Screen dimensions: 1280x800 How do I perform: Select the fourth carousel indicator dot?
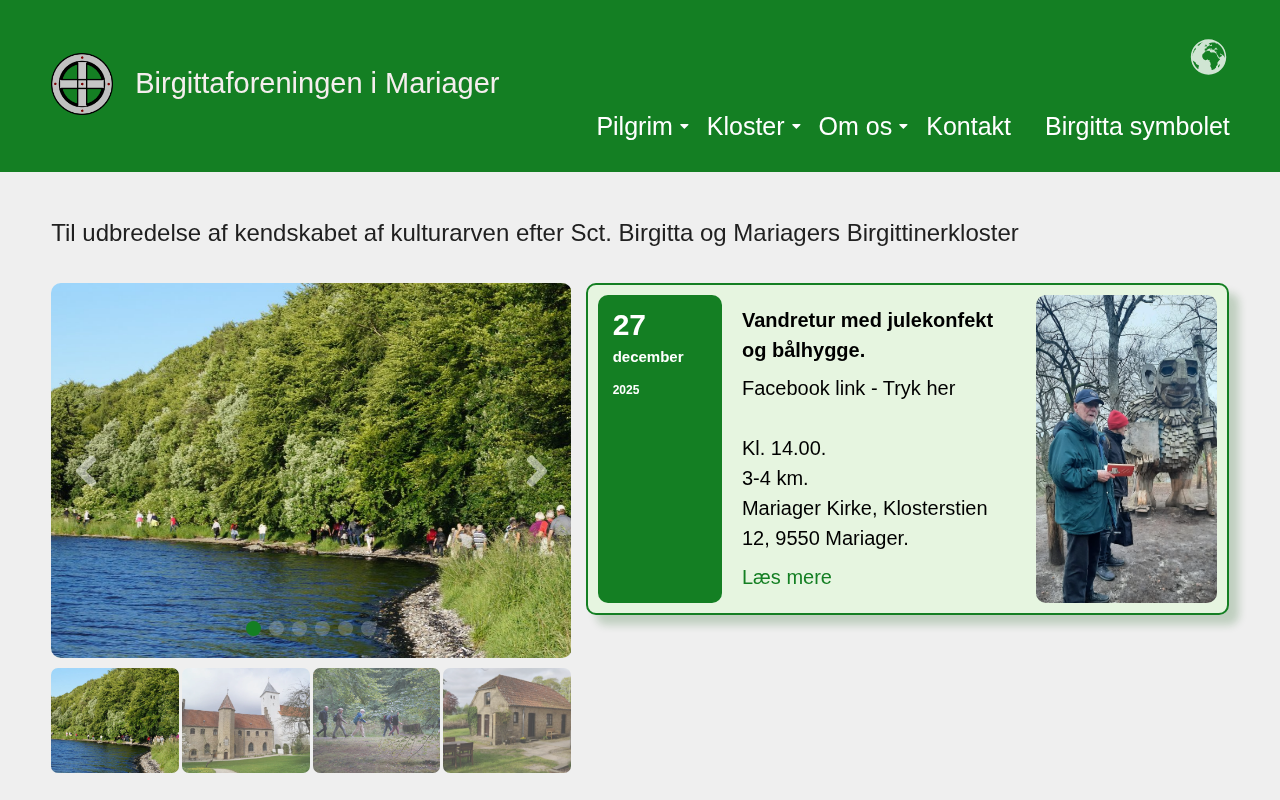click(x=322, y=629)
